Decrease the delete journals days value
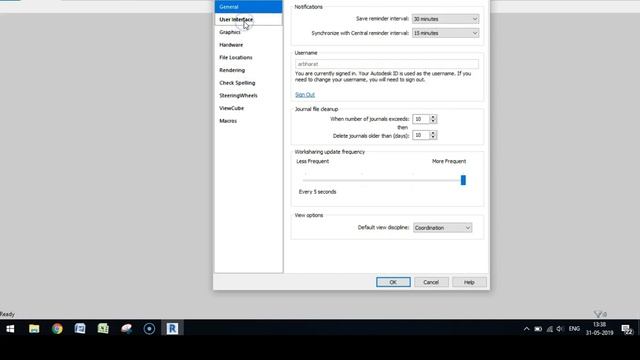The width and height of the screenshot is (640, 360). [x=433, y=138]
